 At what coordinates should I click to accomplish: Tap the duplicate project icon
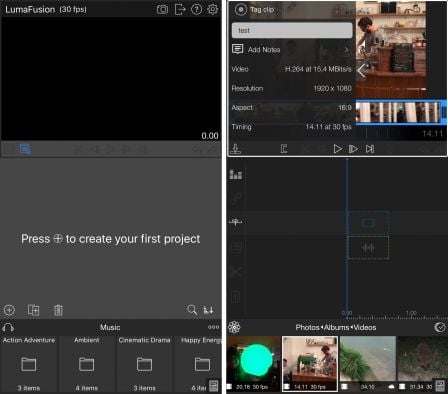tap(33, 310)
